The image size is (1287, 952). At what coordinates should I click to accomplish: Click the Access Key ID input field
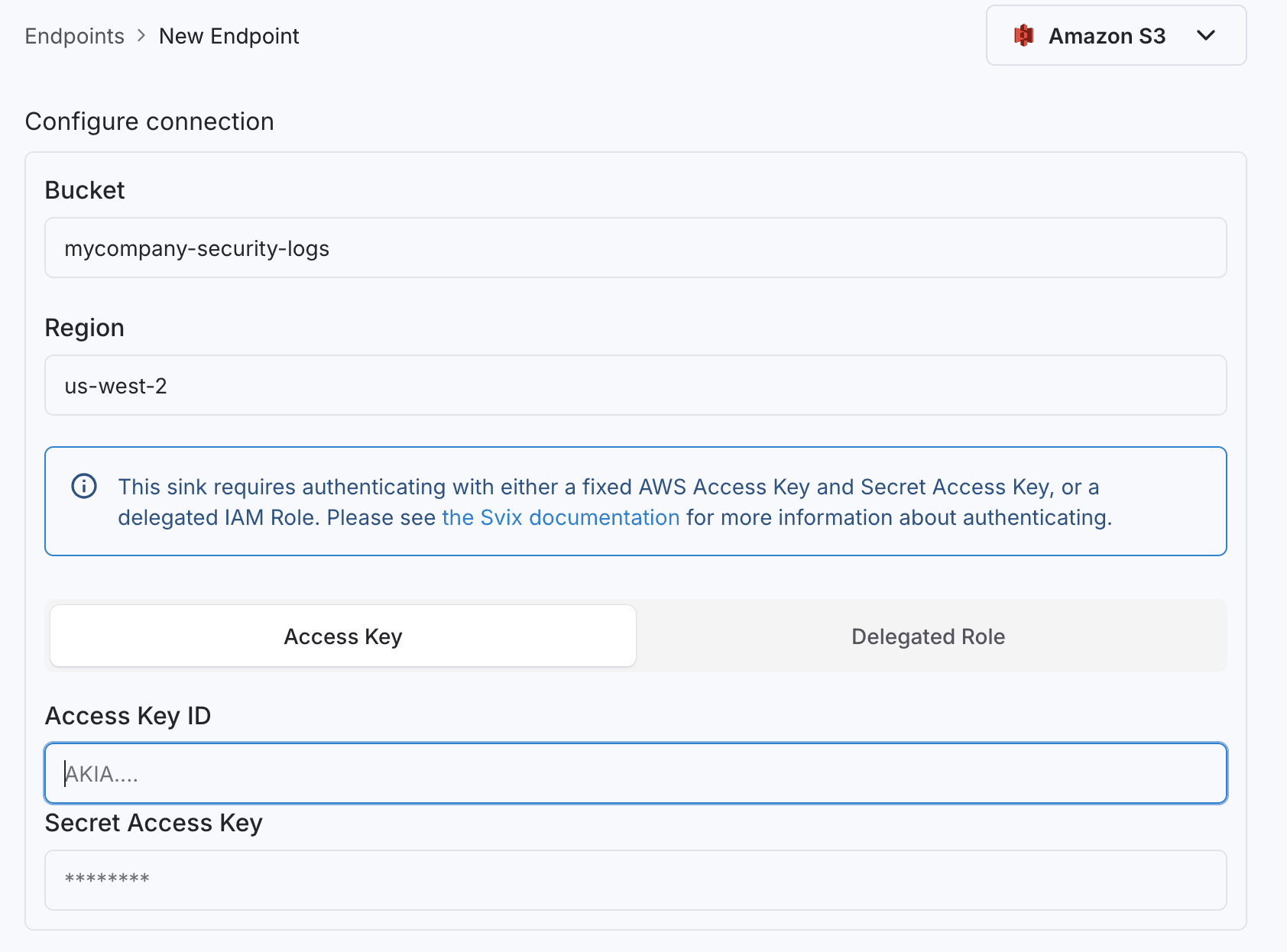coord(636,773)
